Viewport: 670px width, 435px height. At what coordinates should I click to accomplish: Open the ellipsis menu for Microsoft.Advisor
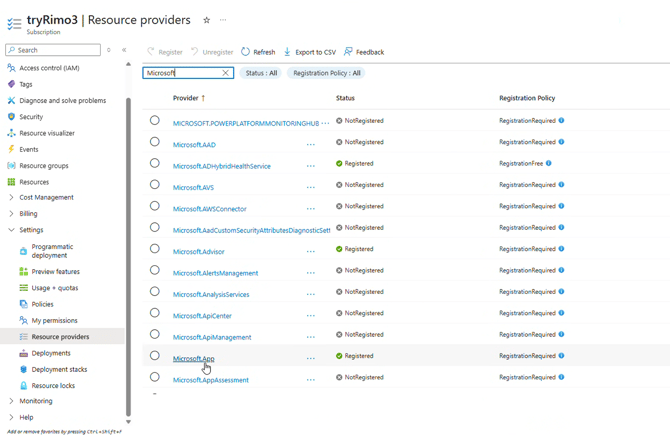pyautogui.click(x=311, y=251)
